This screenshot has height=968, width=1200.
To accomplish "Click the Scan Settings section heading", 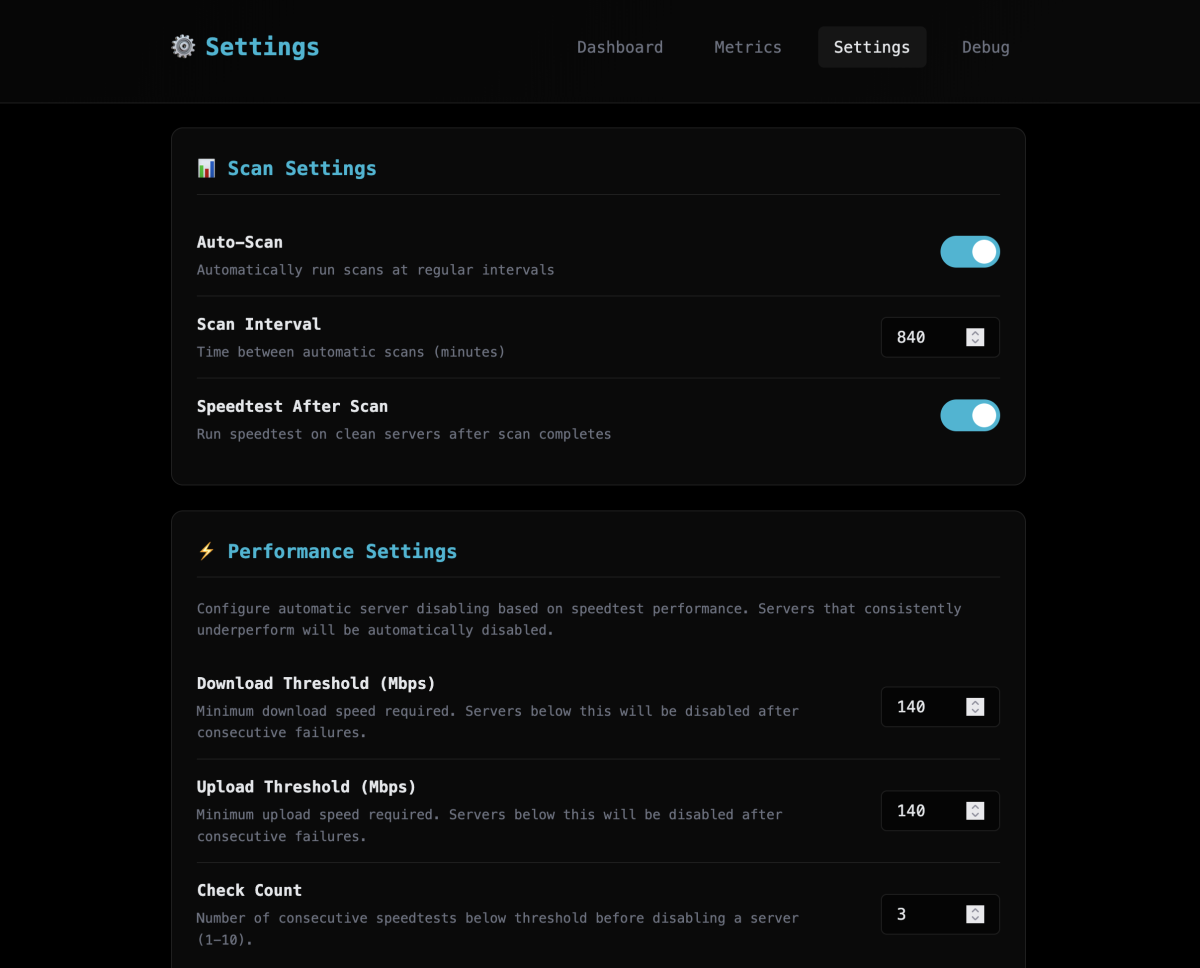I will 302,169.
